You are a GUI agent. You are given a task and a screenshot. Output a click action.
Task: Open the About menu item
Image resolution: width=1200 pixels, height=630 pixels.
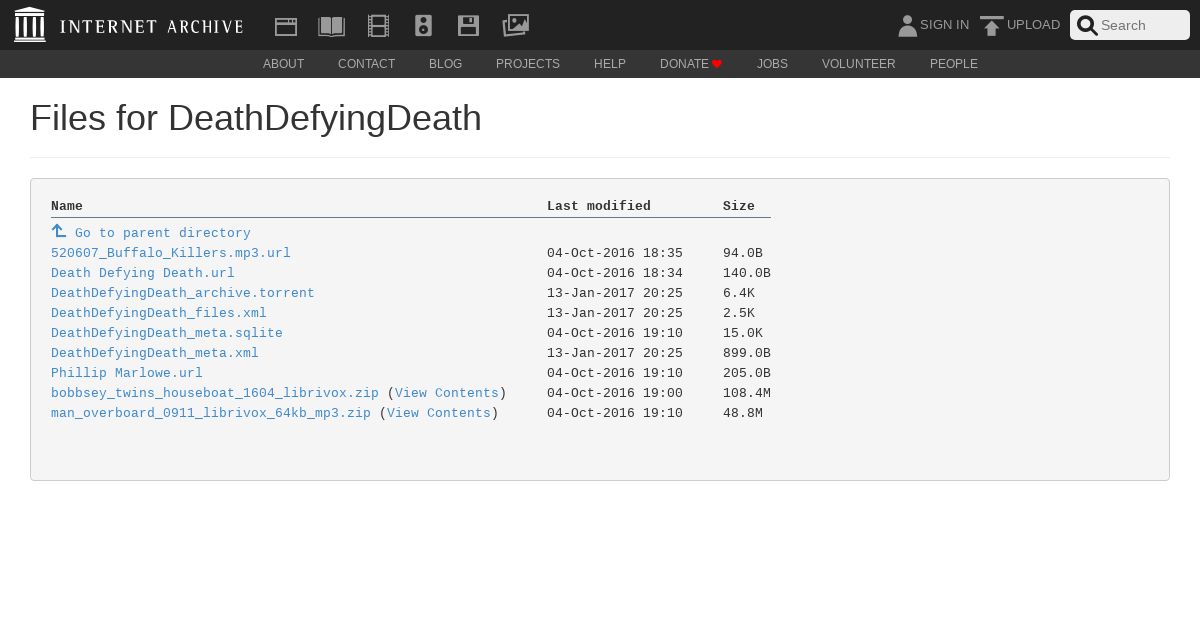click(283, 64)
